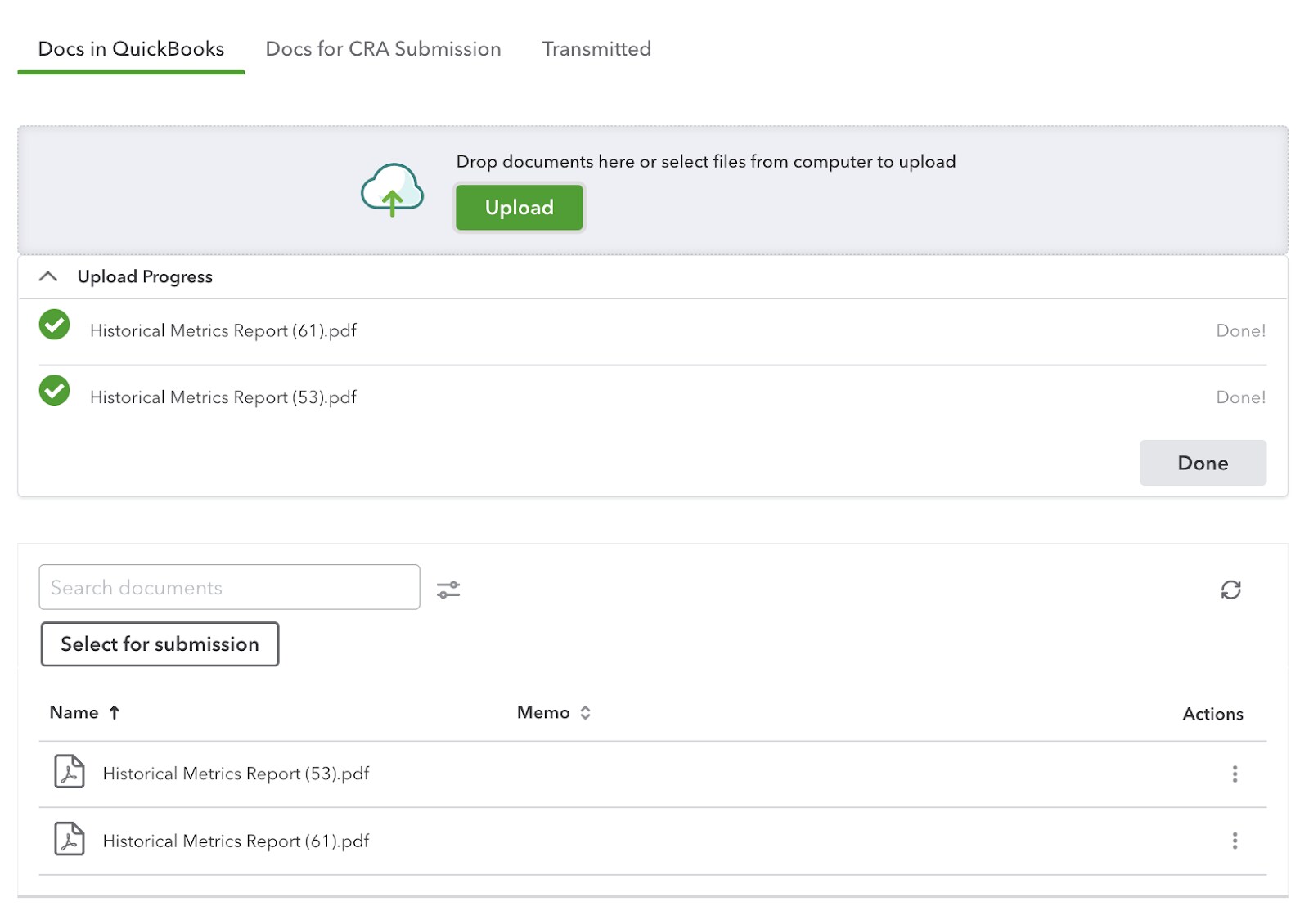
Task: Click Select for submission
Action: click(x=160, y=644)
